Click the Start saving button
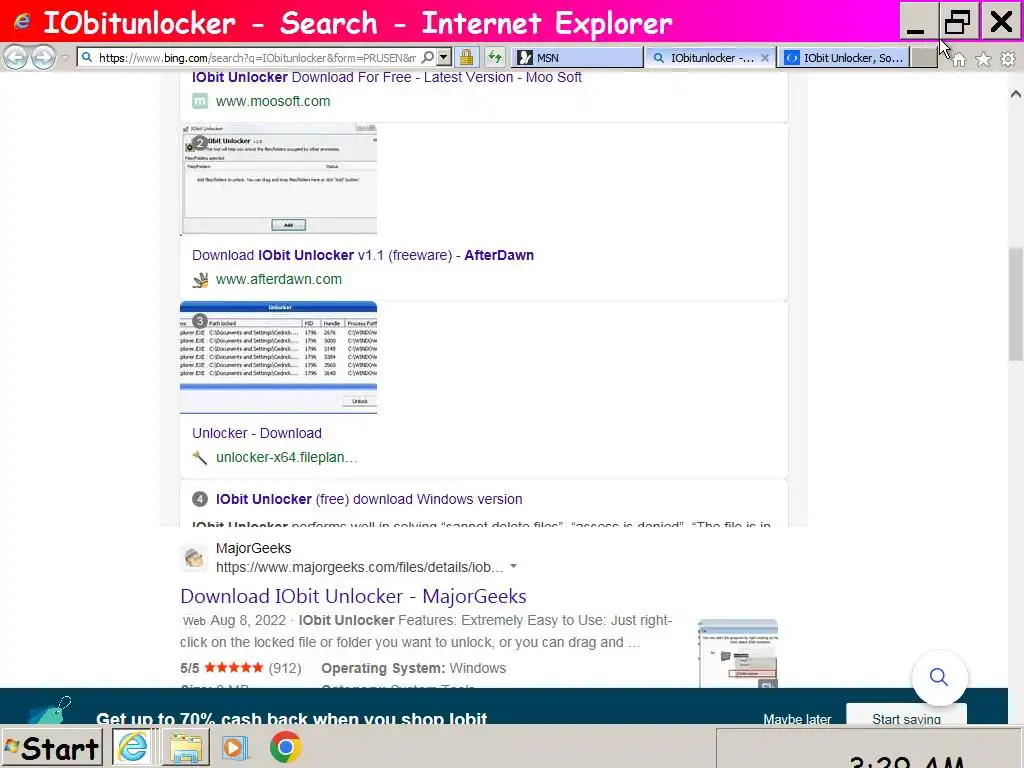This screenshot has width=1024, height=768. [x=906, y=716]
